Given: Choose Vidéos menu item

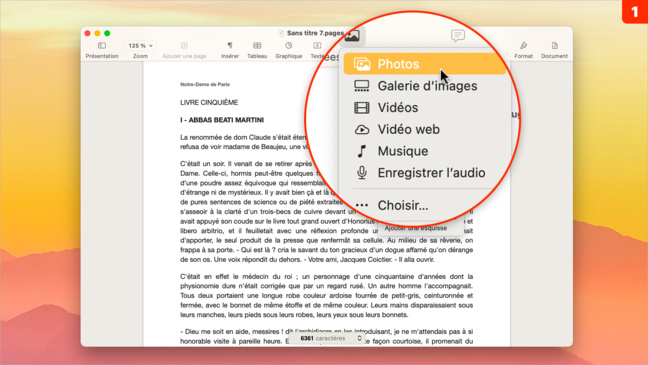Looking at the screenshot, I should tap(425, 108).
